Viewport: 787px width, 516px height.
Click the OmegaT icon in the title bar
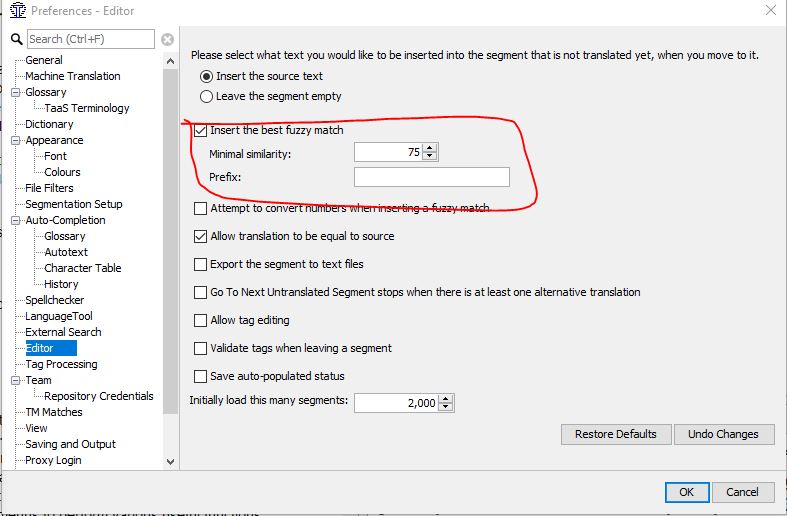pos(18,10)
